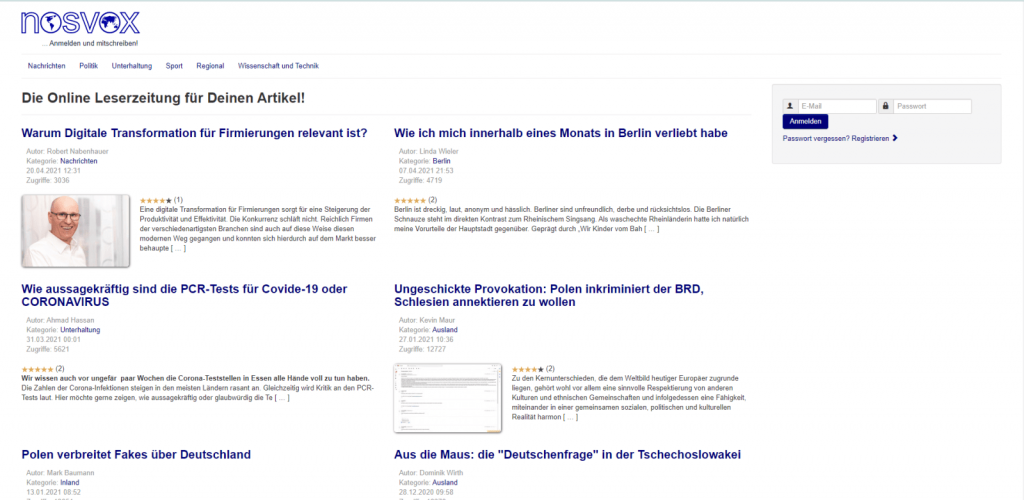
Task: Click text 'Autor: Mark Baumann'
Action: click(x=60, y=473)
